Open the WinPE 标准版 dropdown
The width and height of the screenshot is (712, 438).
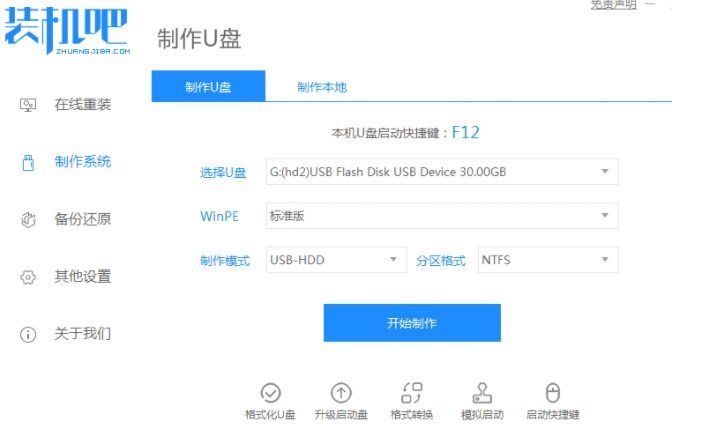tap(442, 216)
